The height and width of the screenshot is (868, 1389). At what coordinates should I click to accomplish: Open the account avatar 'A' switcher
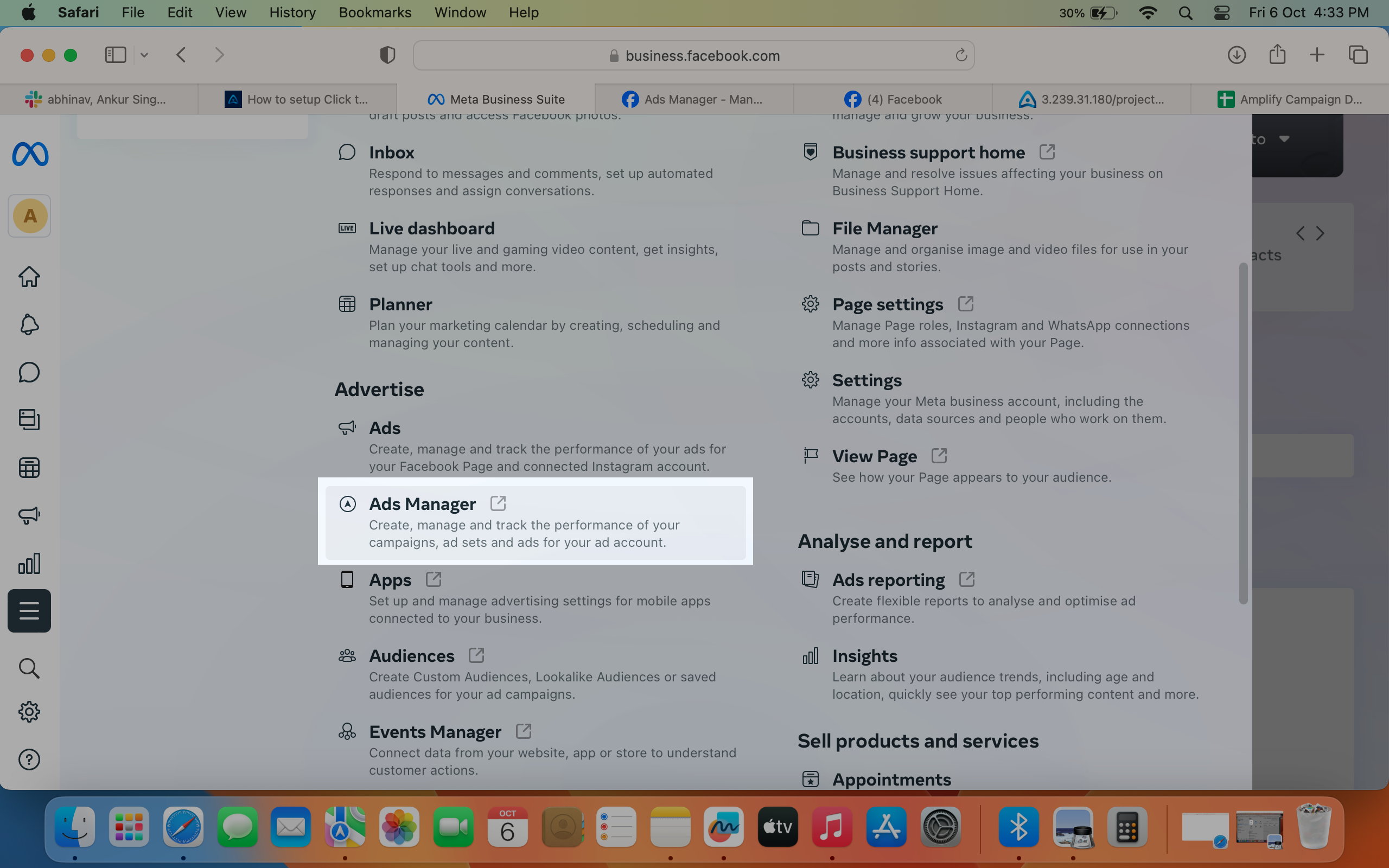point(30,216)
